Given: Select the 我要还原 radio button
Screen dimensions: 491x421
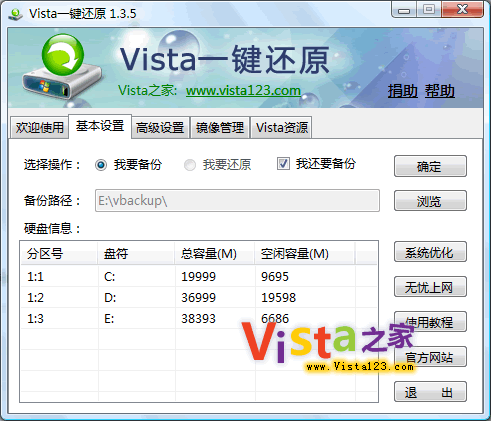Looking at the screenshot, I should (x=190, y=165).
